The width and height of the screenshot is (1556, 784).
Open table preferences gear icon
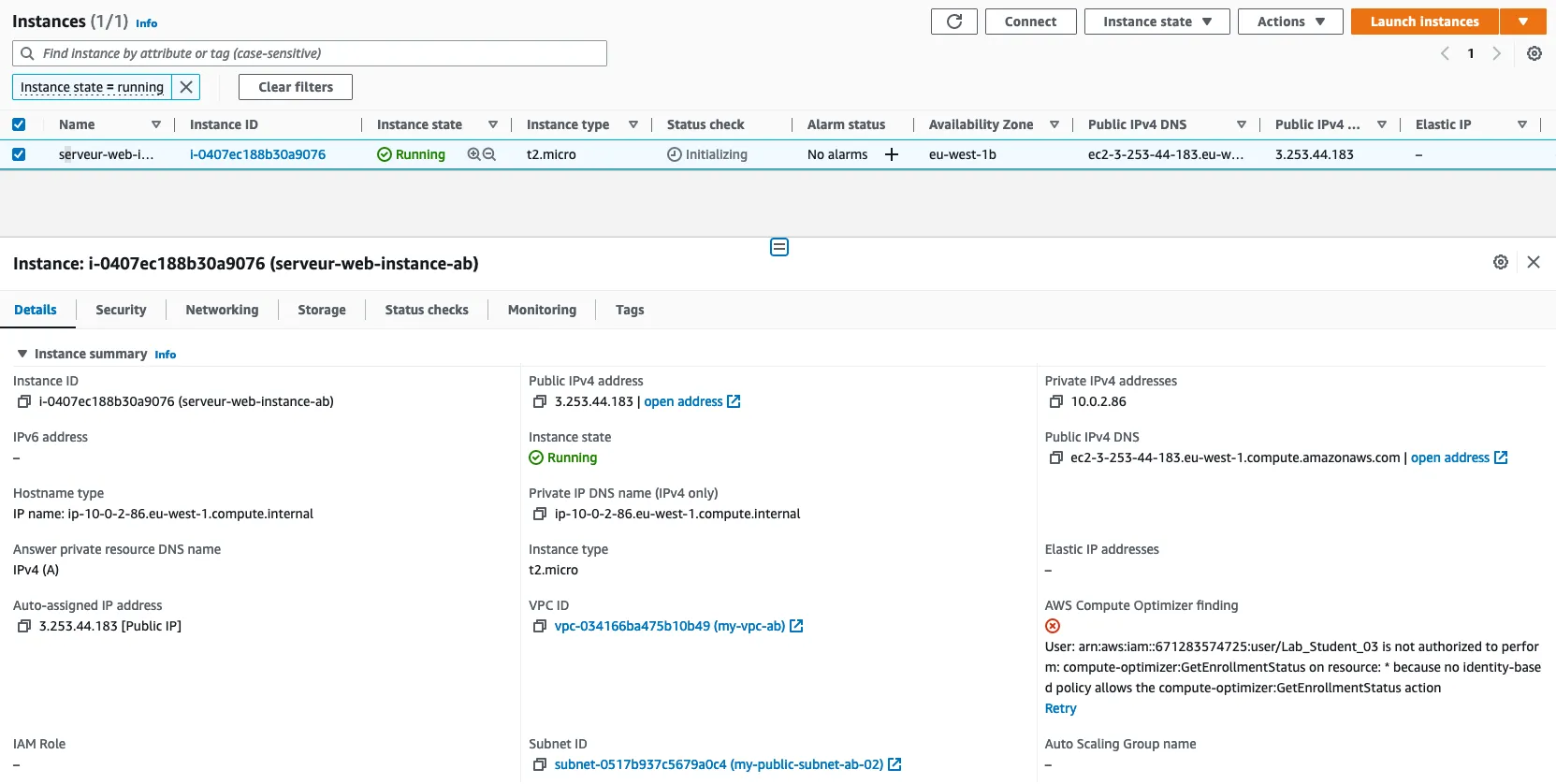click(1534, 53)
